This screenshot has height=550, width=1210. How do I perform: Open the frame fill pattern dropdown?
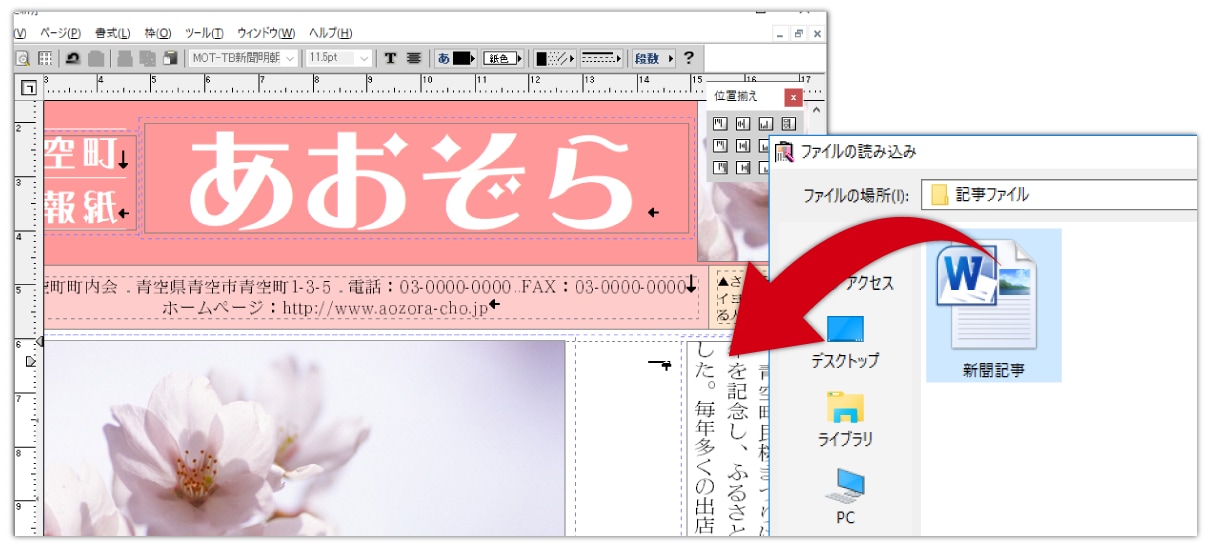555,58
